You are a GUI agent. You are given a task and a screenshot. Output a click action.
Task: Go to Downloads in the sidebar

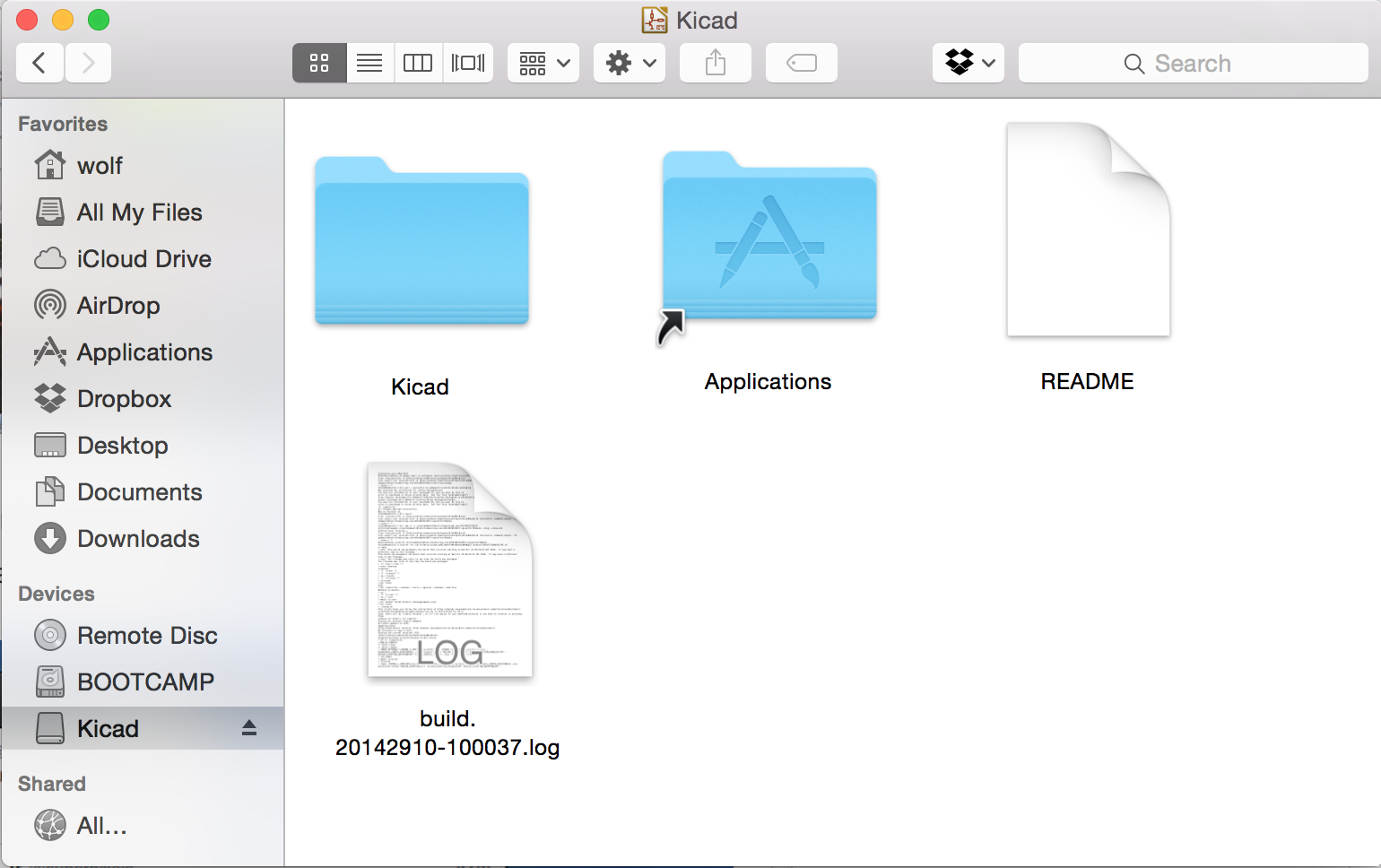138,539
